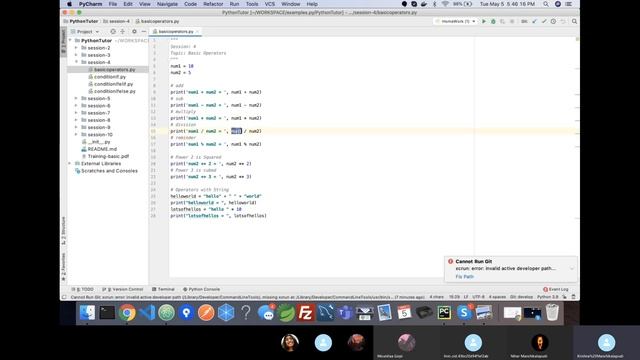
Task: Click the error icon in Cannot Run Git notification
Action: point(451,261)
